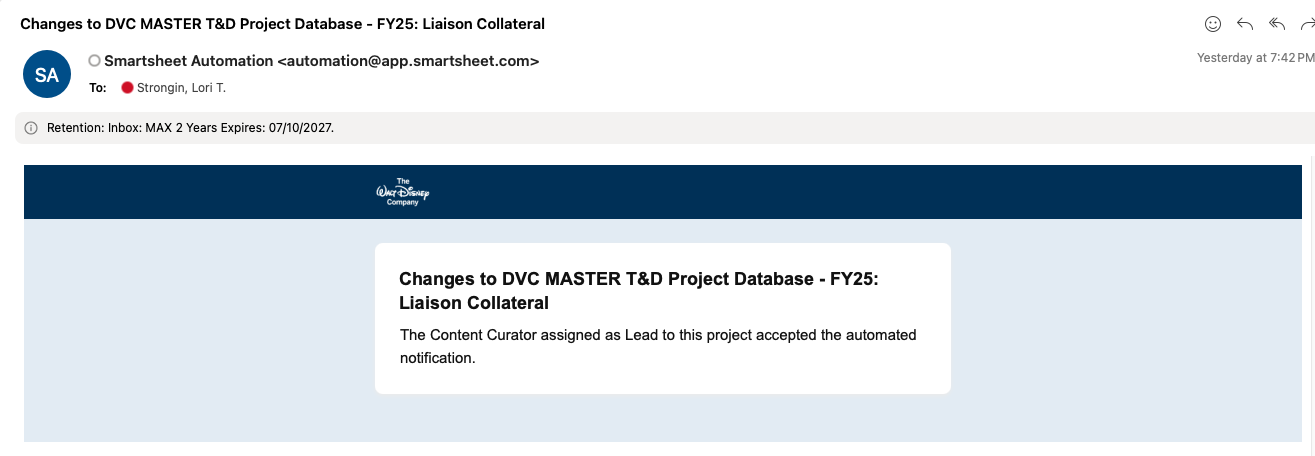
Task: Click the Retention policy expiration notice
Action: tap(190, 128)
